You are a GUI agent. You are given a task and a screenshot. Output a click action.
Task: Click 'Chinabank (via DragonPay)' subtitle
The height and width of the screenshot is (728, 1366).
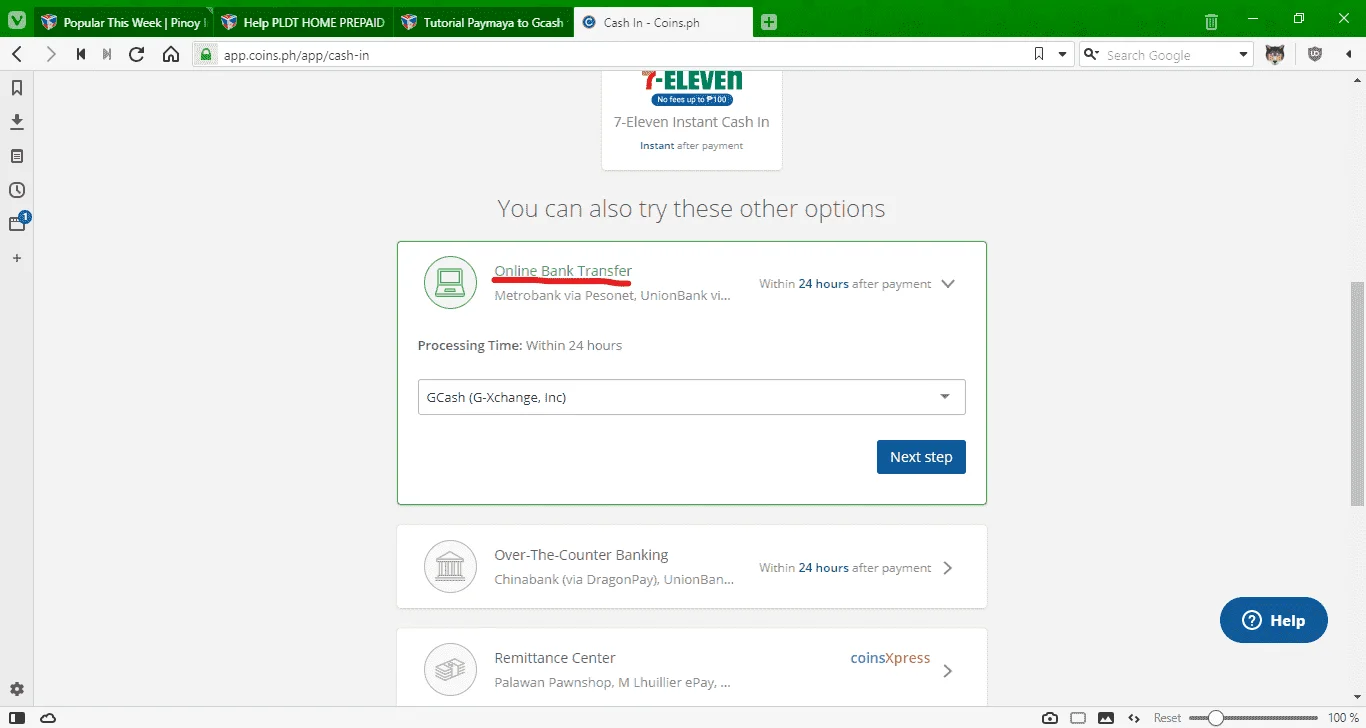click(614, 579)
